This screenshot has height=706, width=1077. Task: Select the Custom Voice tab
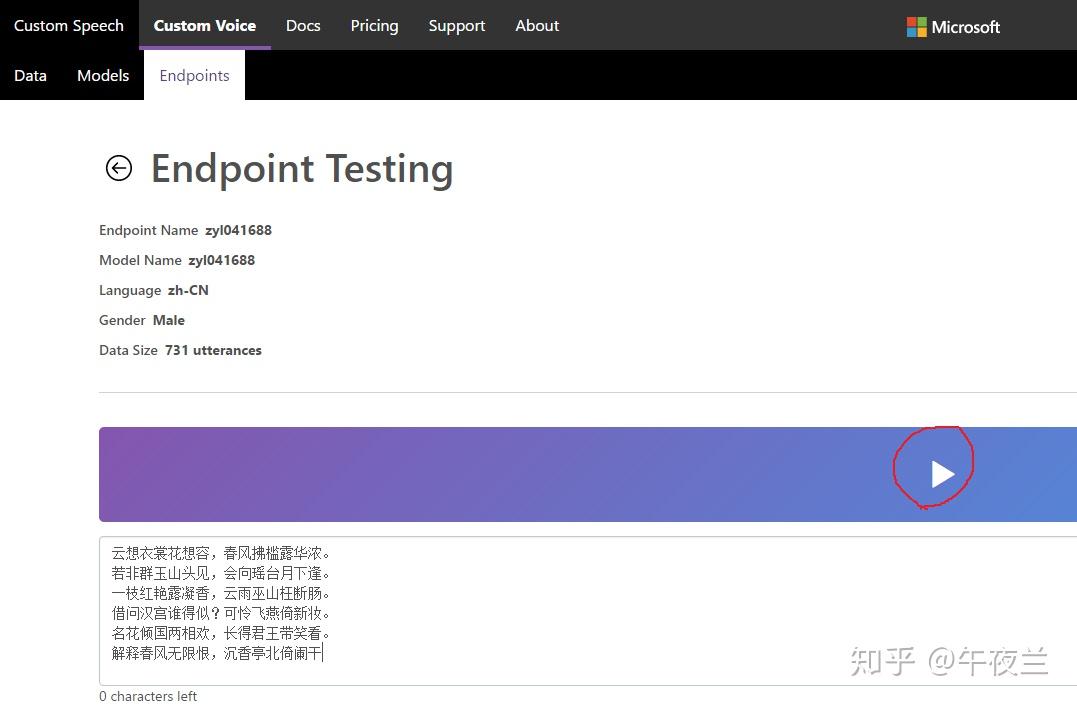(205, 25)
